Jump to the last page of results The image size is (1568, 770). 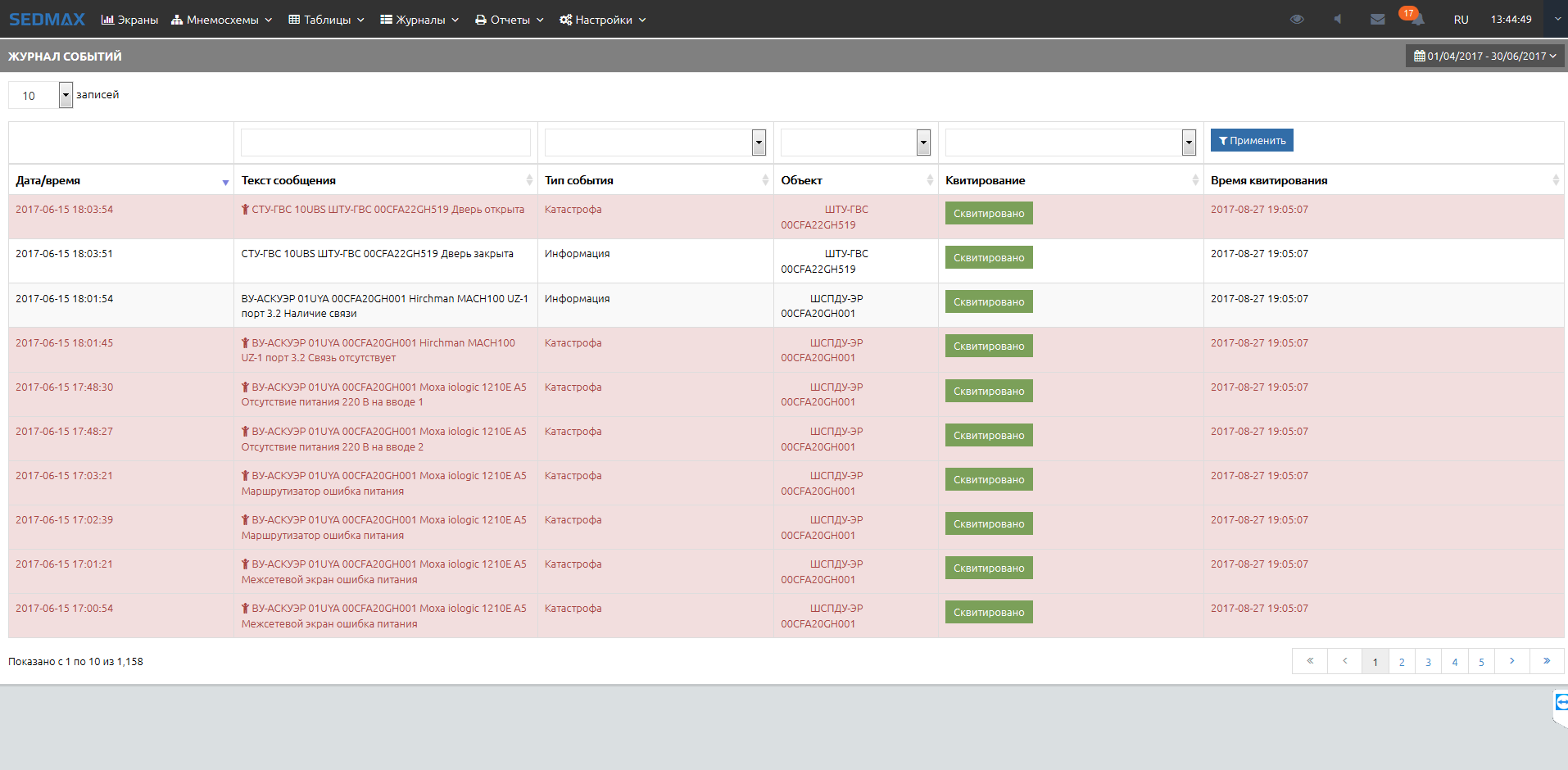coord(1546,661)
